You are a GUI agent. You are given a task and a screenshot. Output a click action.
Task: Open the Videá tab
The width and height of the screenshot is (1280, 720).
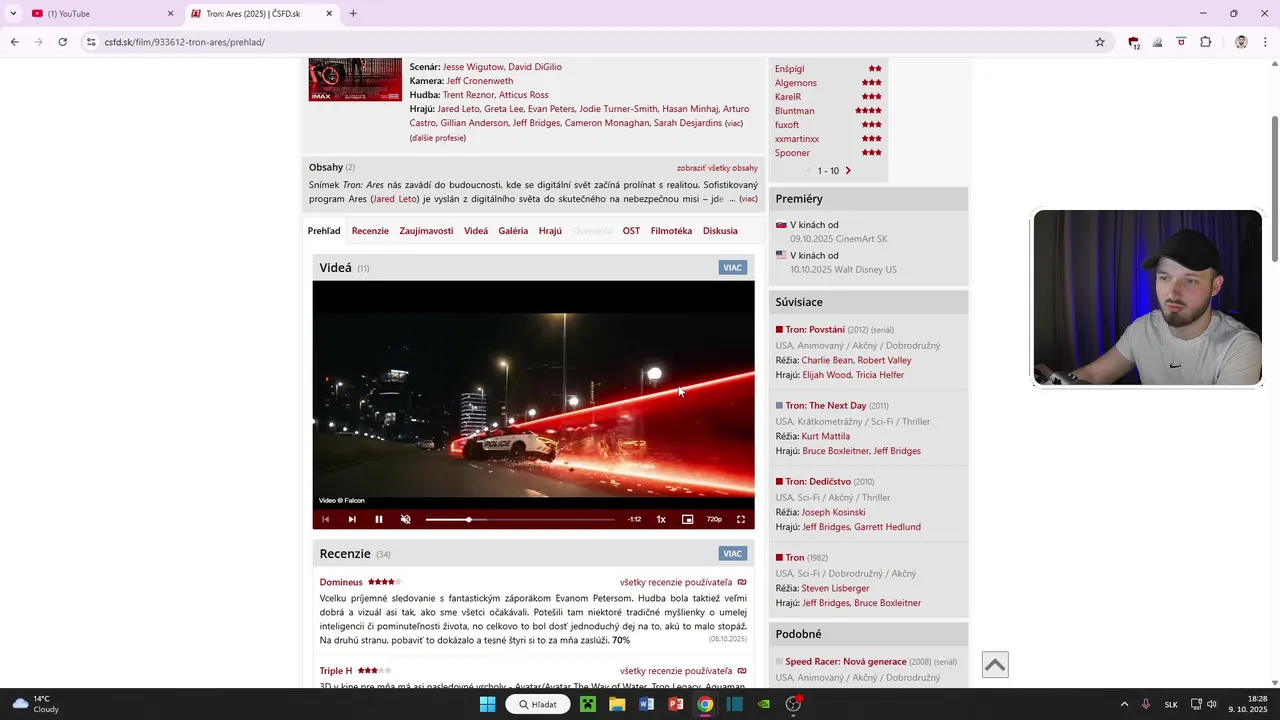(x=476, y=231)
